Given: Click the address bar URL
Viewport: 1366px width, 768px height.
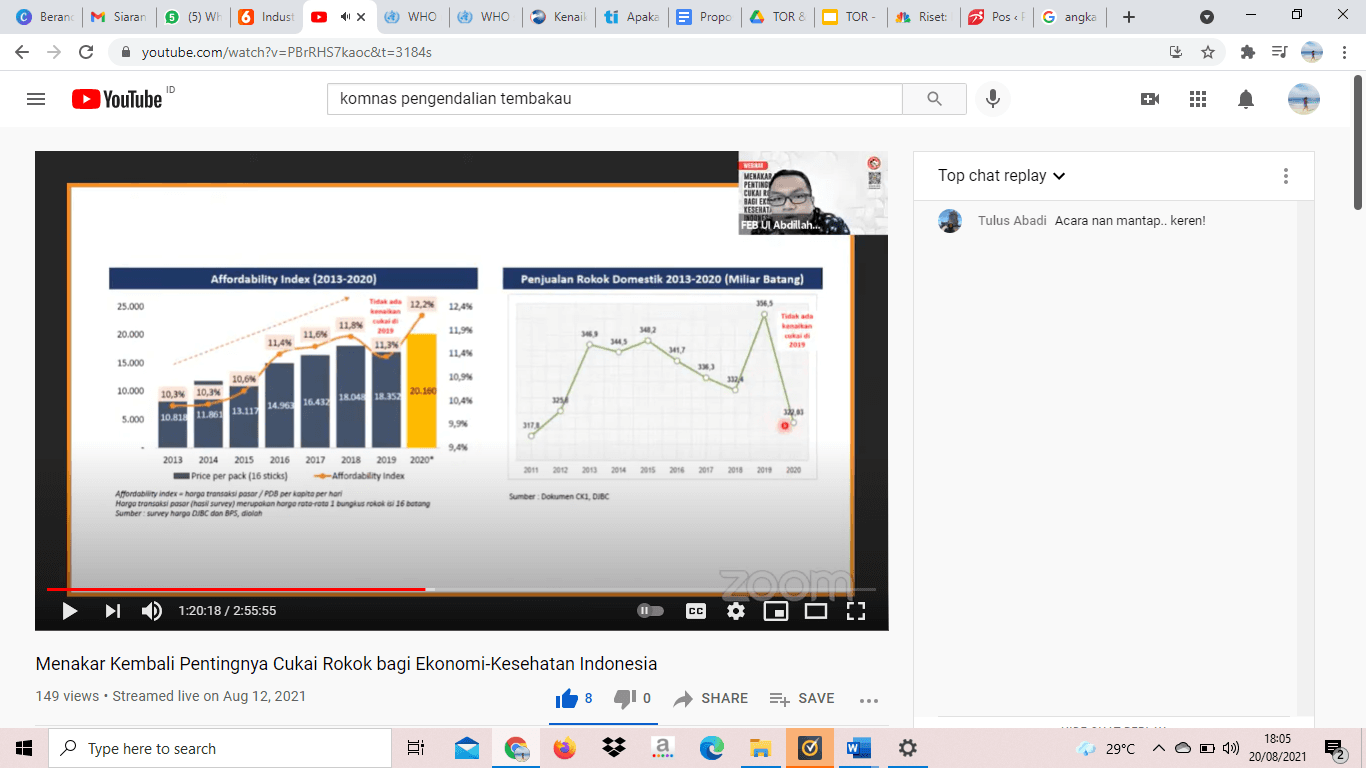Looking at the screenshot, I should coord(287,52).
